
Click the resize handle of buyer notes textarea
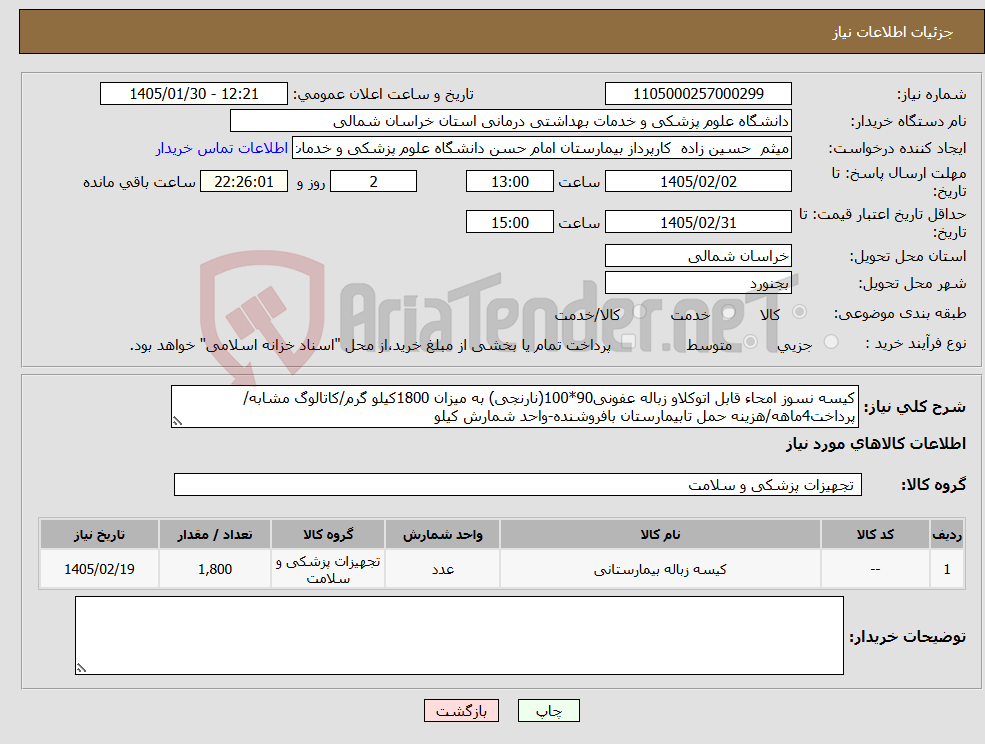tap(81, 669)
